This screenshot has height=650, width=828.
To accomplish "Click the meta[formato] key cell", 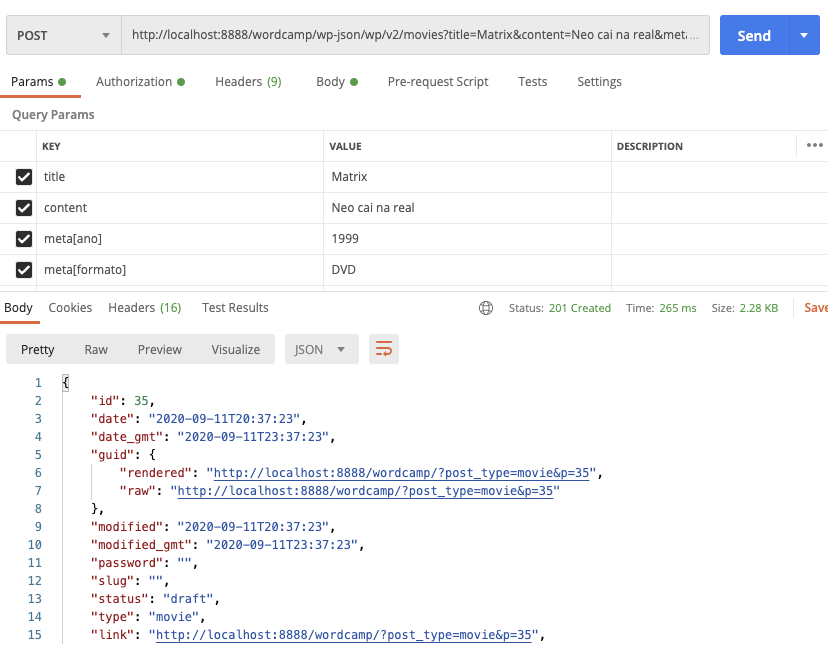I will pos(180,270).
